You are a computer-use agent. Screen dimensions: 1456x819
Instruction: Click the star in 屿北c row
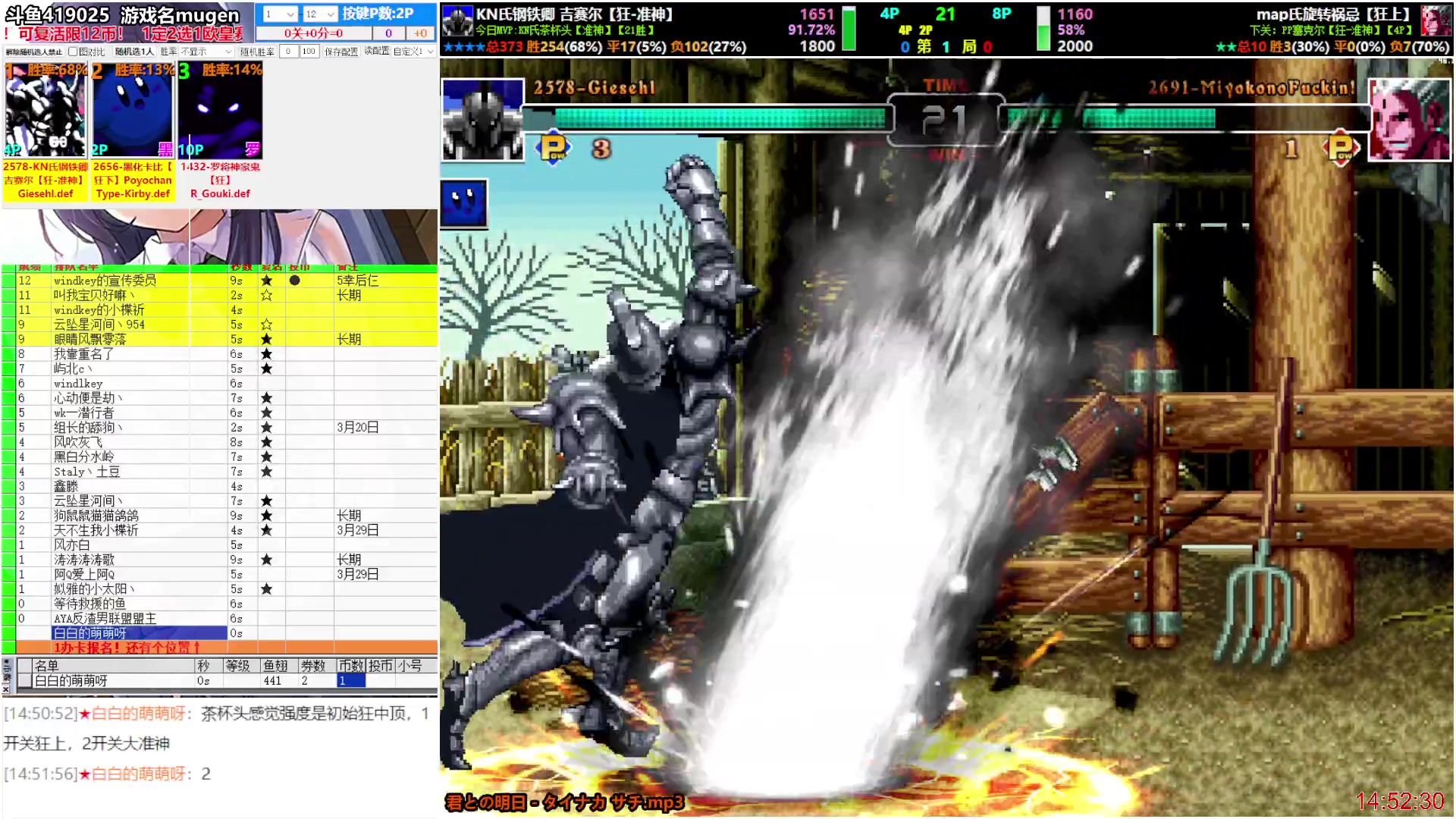[x=266, y=369]
